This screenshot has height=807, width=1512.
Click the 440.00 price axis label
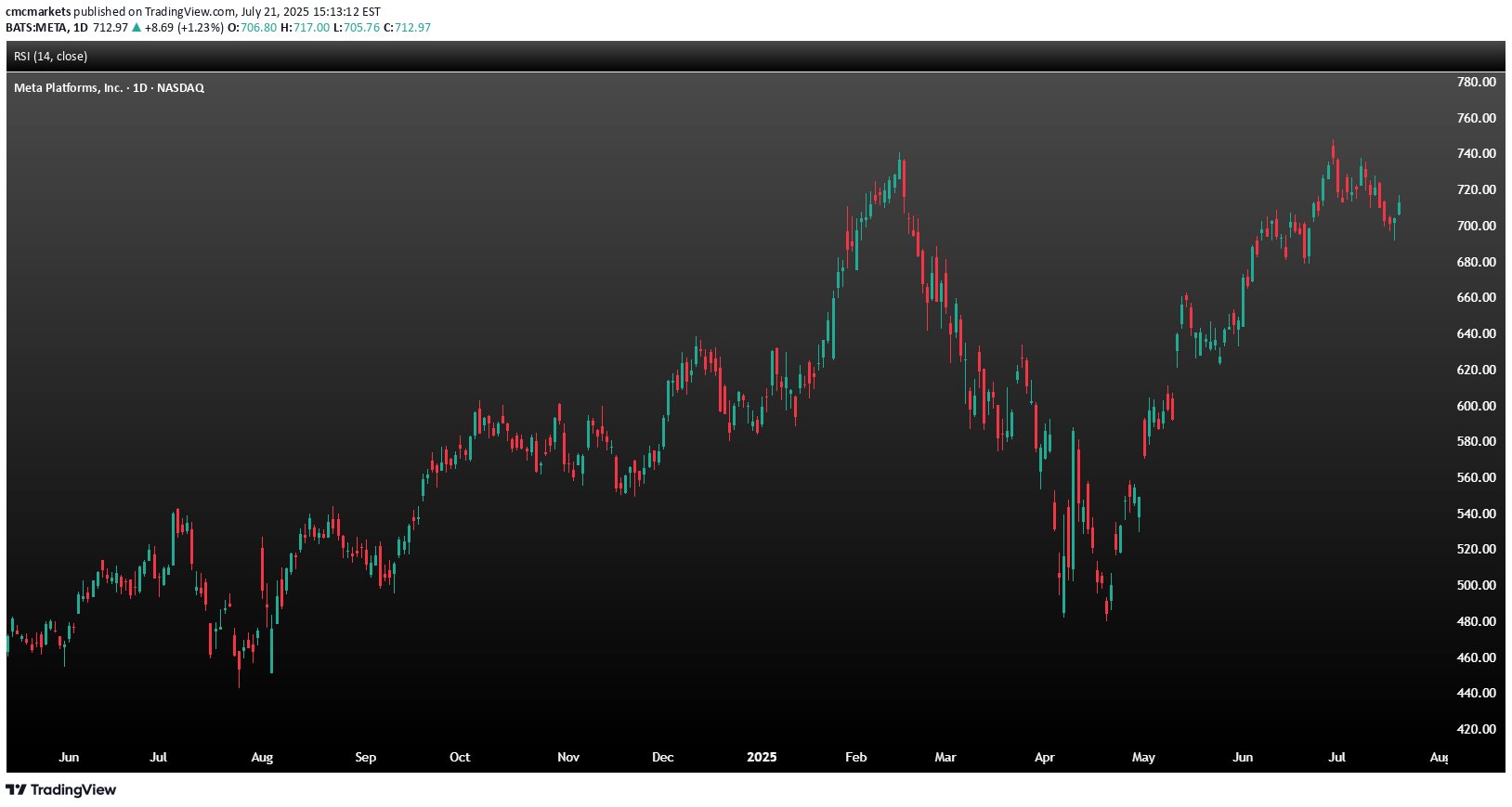1477,693
